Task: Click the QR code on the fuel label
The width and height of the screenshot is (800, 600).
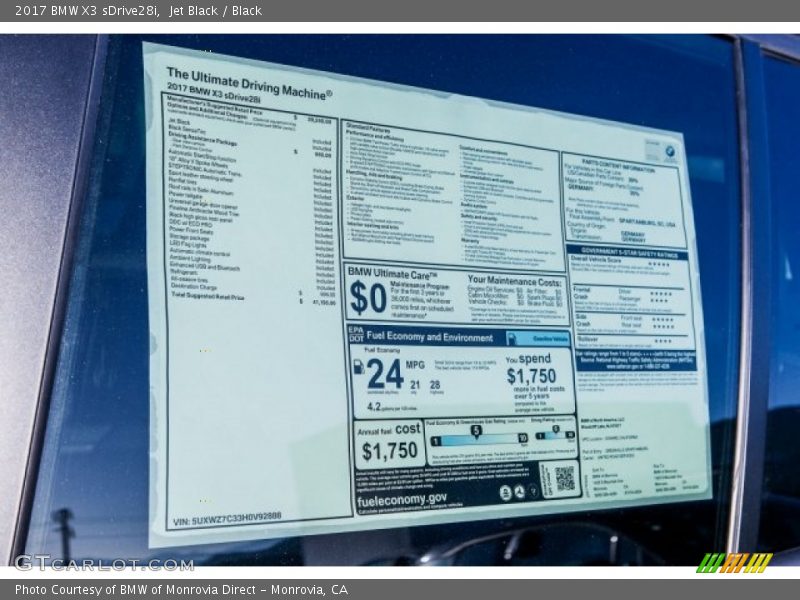Action: 564,478
